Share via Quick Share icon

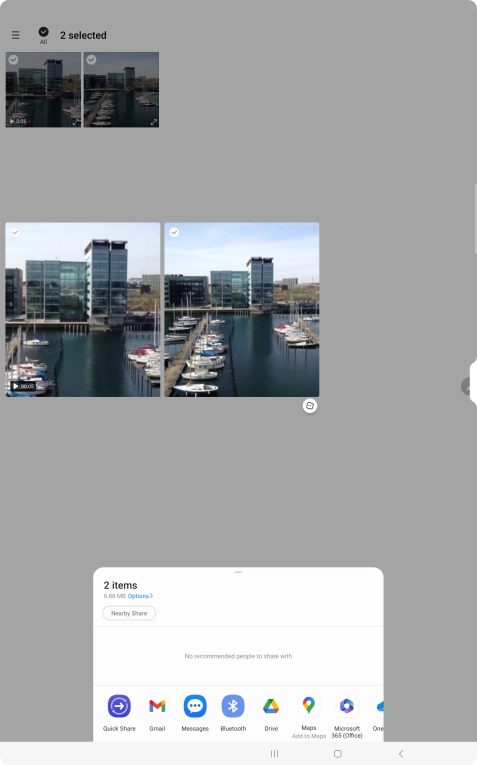pyautogui.click(x=119, y=706)
